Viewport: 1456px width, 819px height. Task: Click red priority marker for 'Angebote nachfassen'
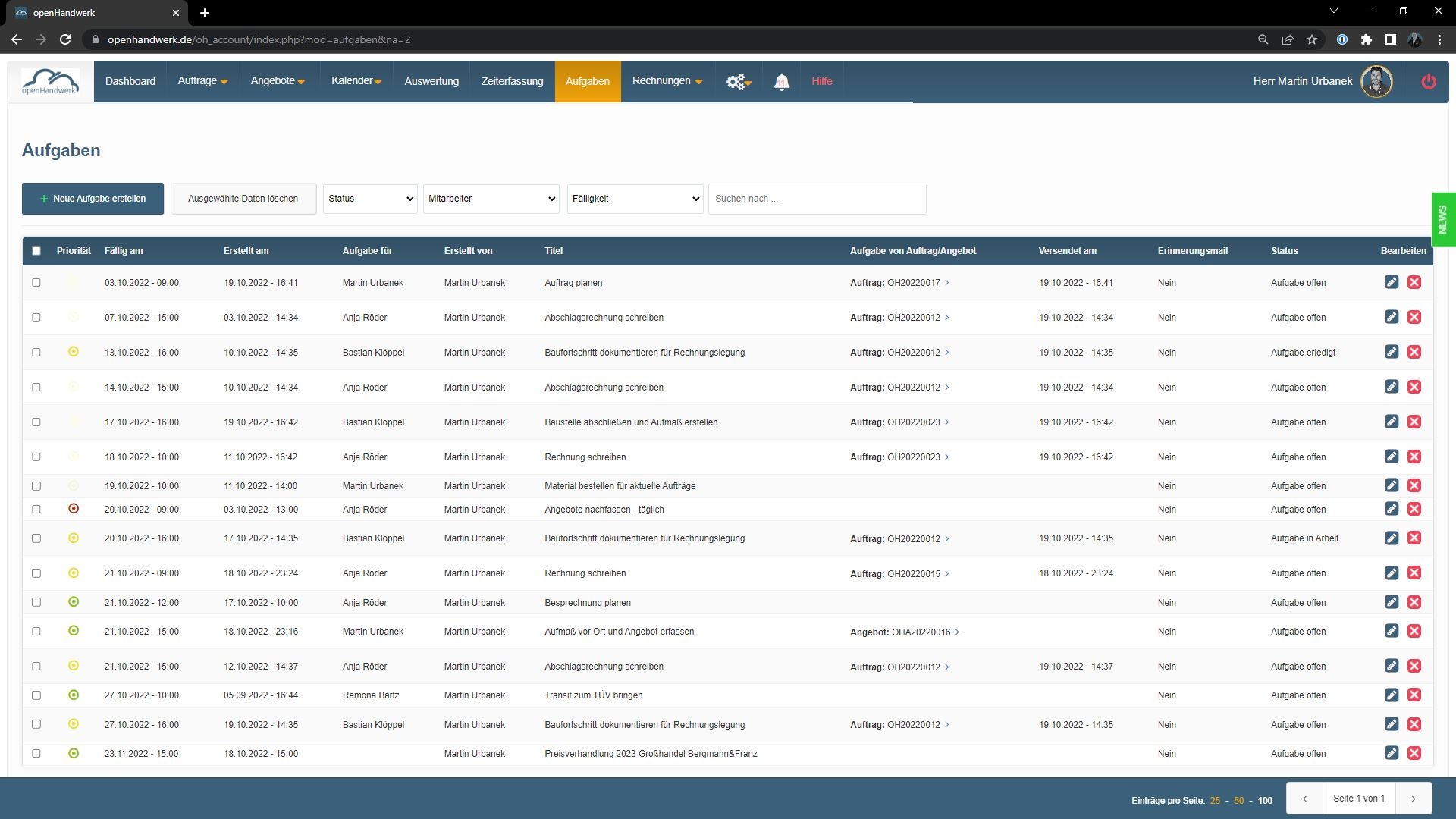(x=74, y=509)
